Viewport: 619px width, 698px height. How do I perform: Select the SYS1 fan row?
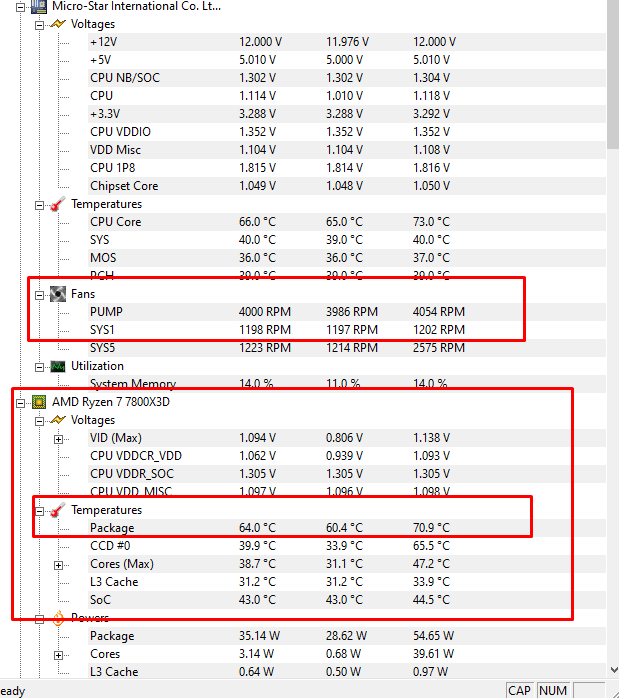tap(347, 330)
